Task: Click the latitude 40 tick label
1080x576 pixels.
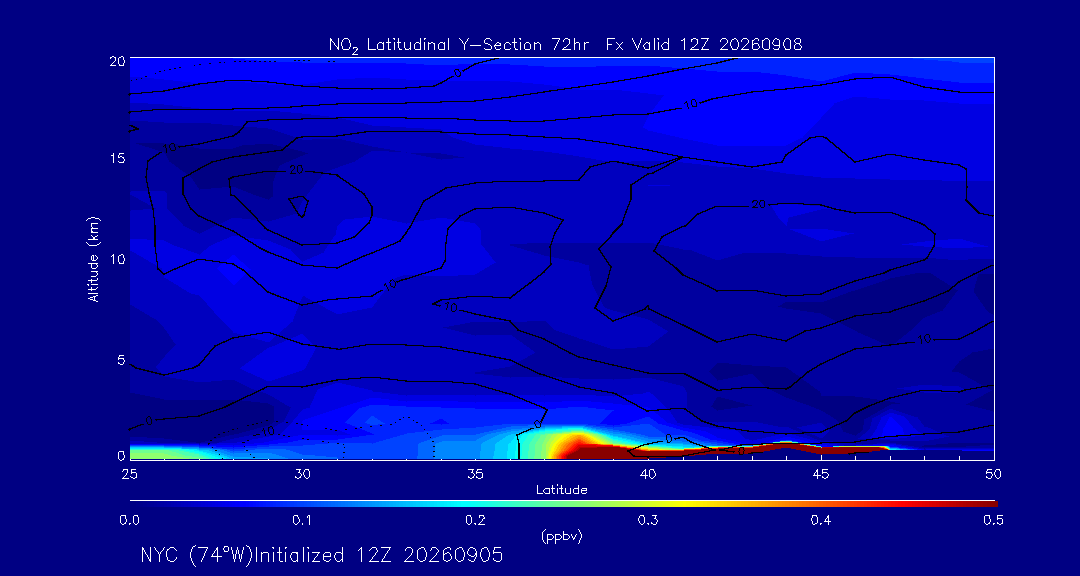Action: click(648, 474)
